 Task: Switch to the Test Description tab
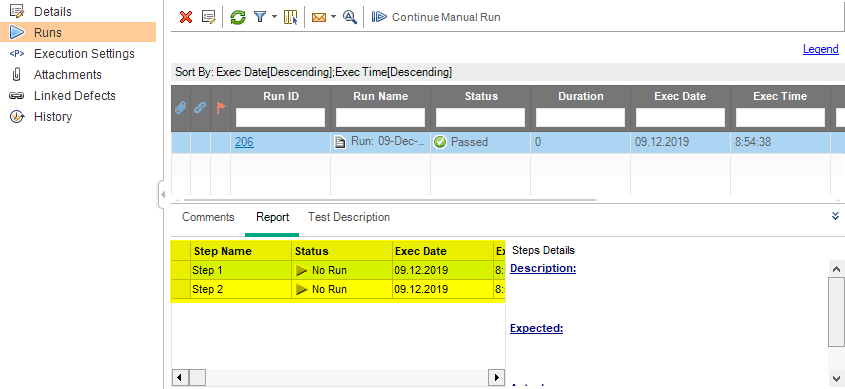tap(349, 217)
